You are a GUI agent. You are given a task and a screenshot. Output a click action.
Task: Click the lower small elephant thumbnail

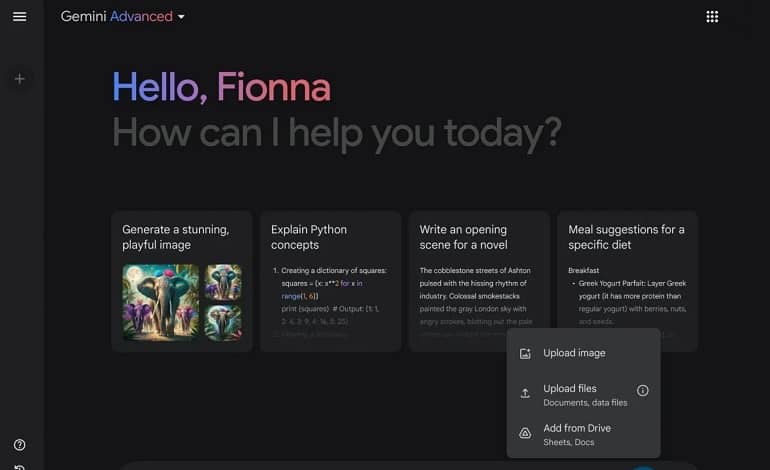[x=223, y=323]
